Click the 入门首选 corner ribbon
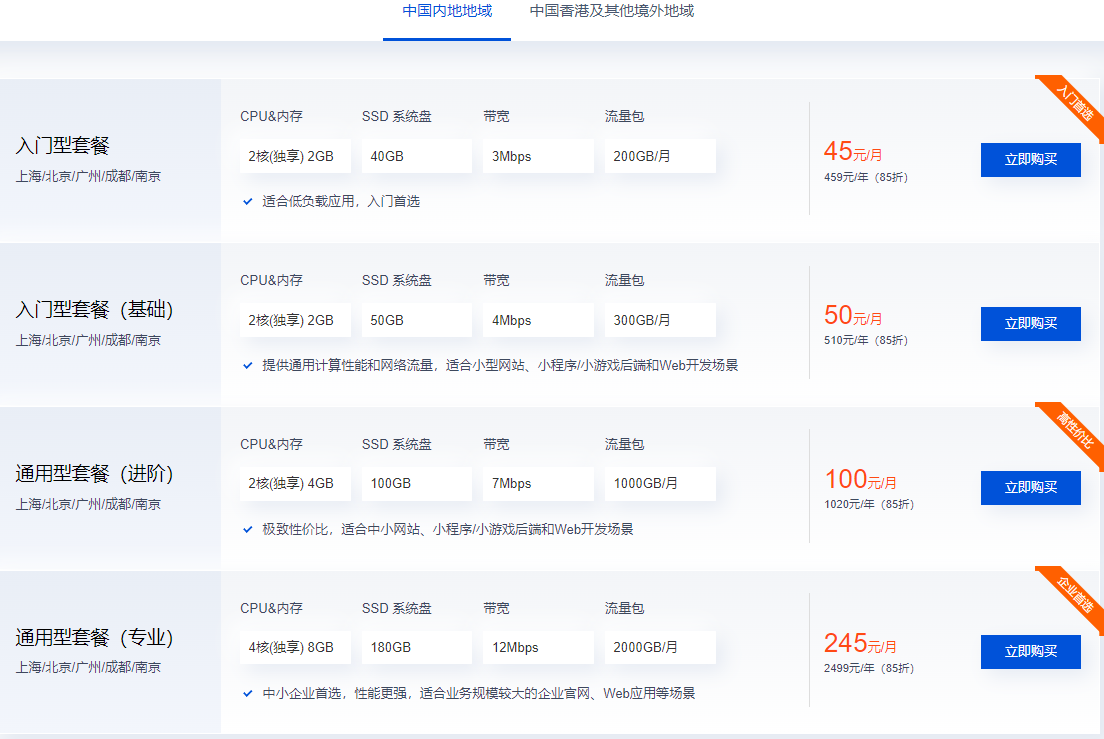The height and width of the screenshot is (739, 1104). pos(1074,103)
